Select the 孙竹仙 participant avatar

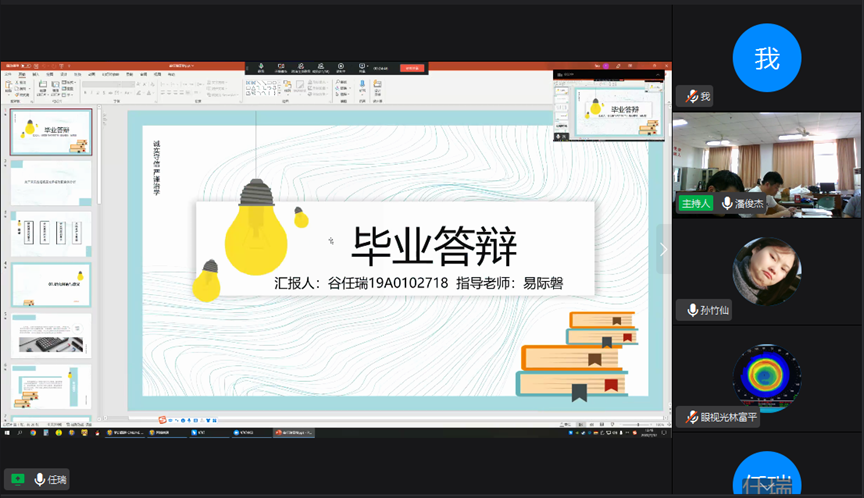pos(766,271)
